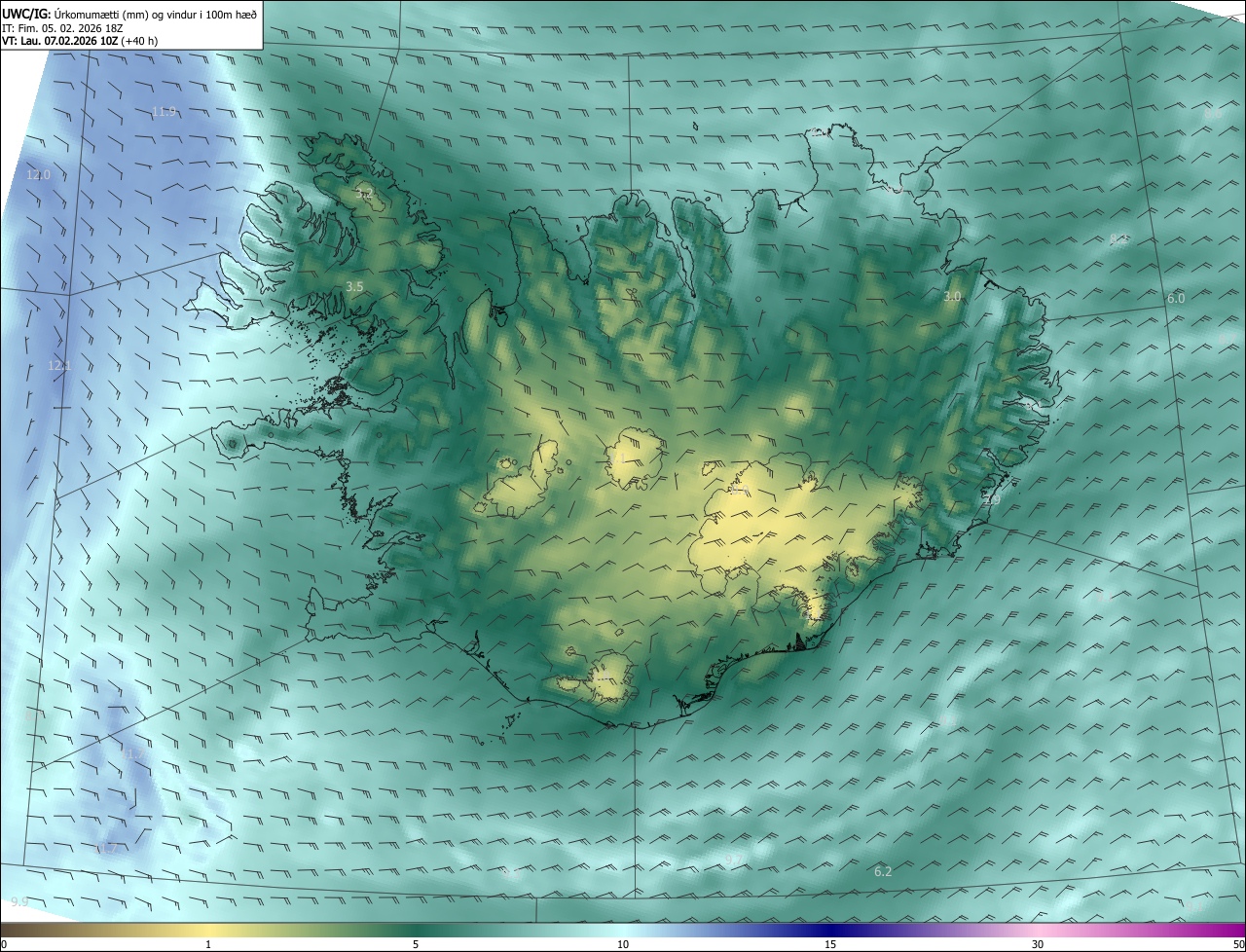Viewport: 1246px width, 952px height.
Task: Click the '12.1' value label
Action: [59, 366]
